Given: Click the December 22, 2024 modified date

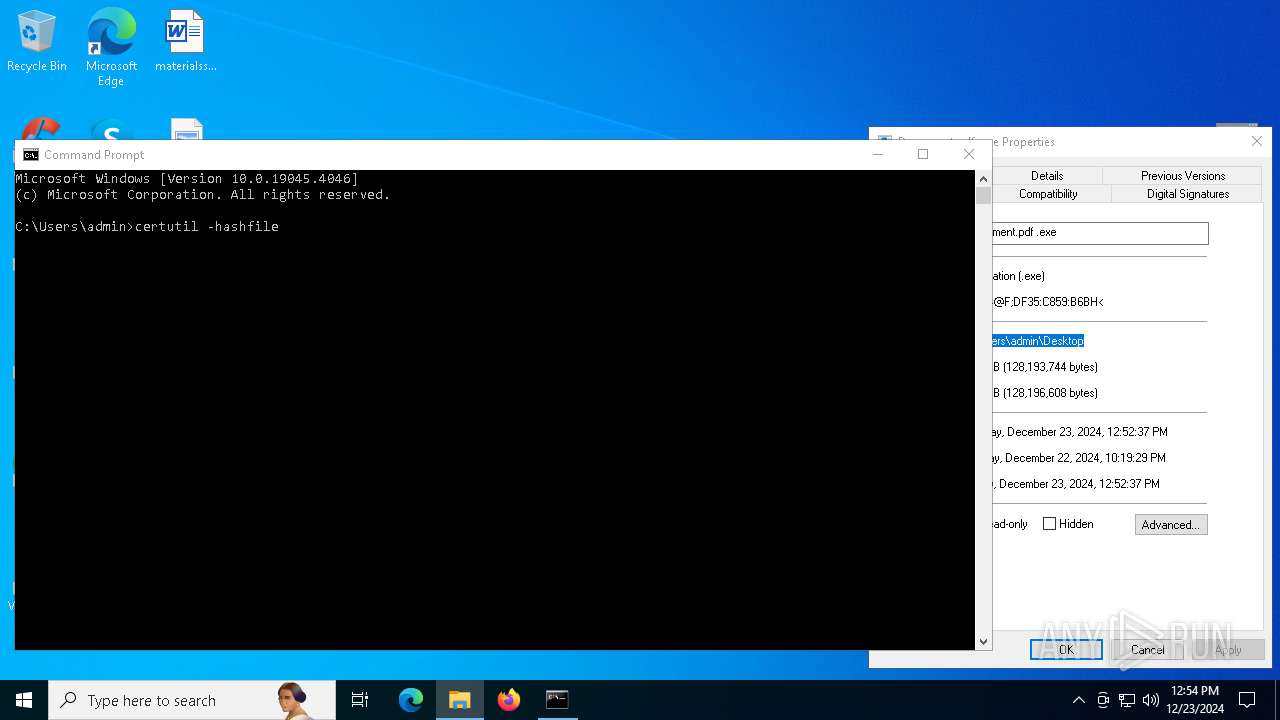Looking at the screenshot, I should pyautogui.click(x=1079, y=458).
